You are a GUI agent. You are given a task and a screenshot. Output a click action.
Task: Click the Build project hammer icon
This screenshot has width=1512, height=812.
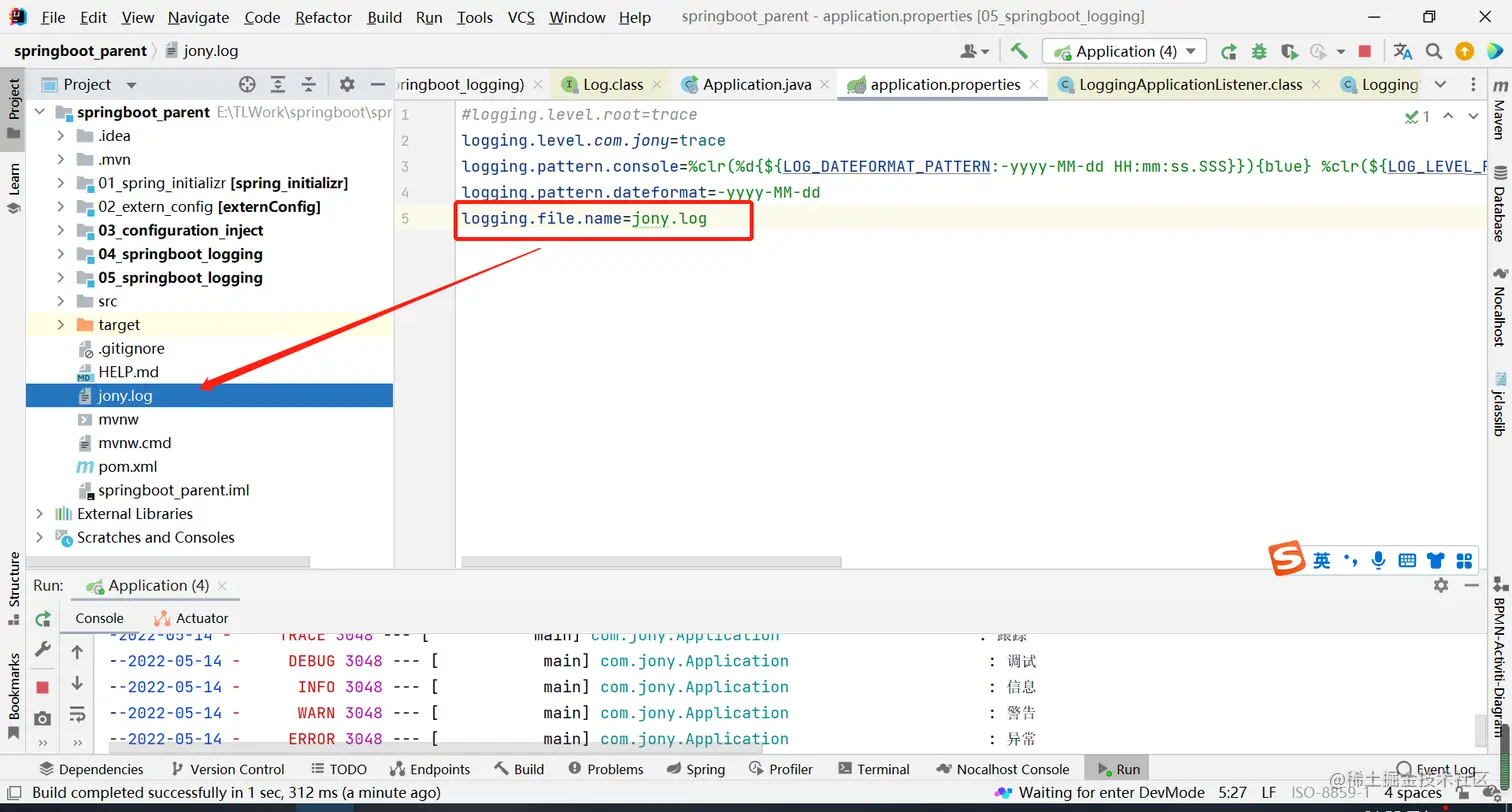tap(1019, 51)
